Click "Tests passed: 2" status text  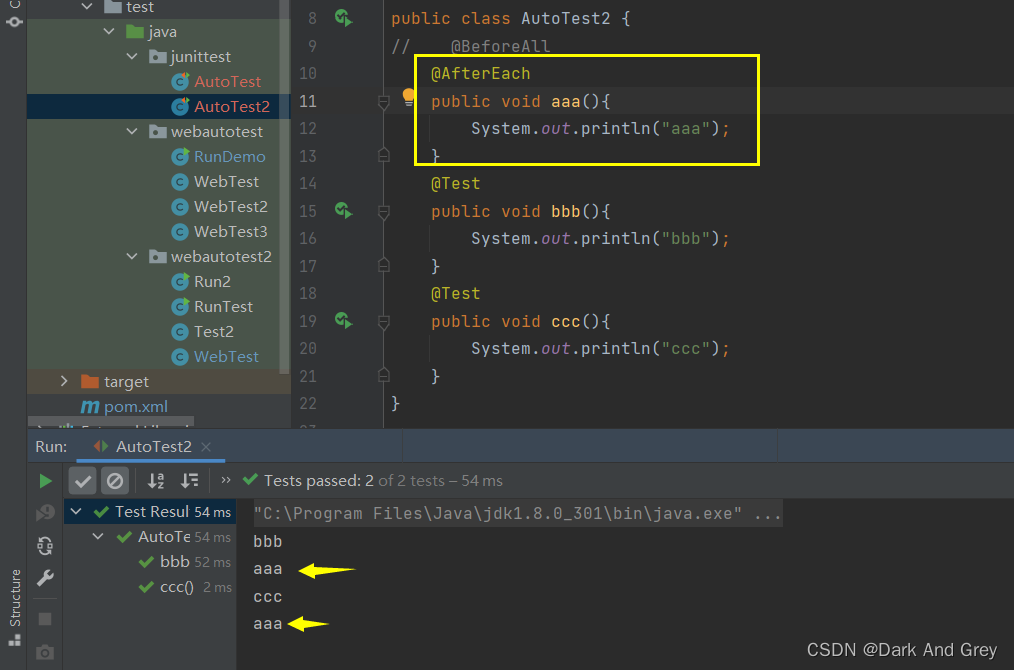point(319,481)
